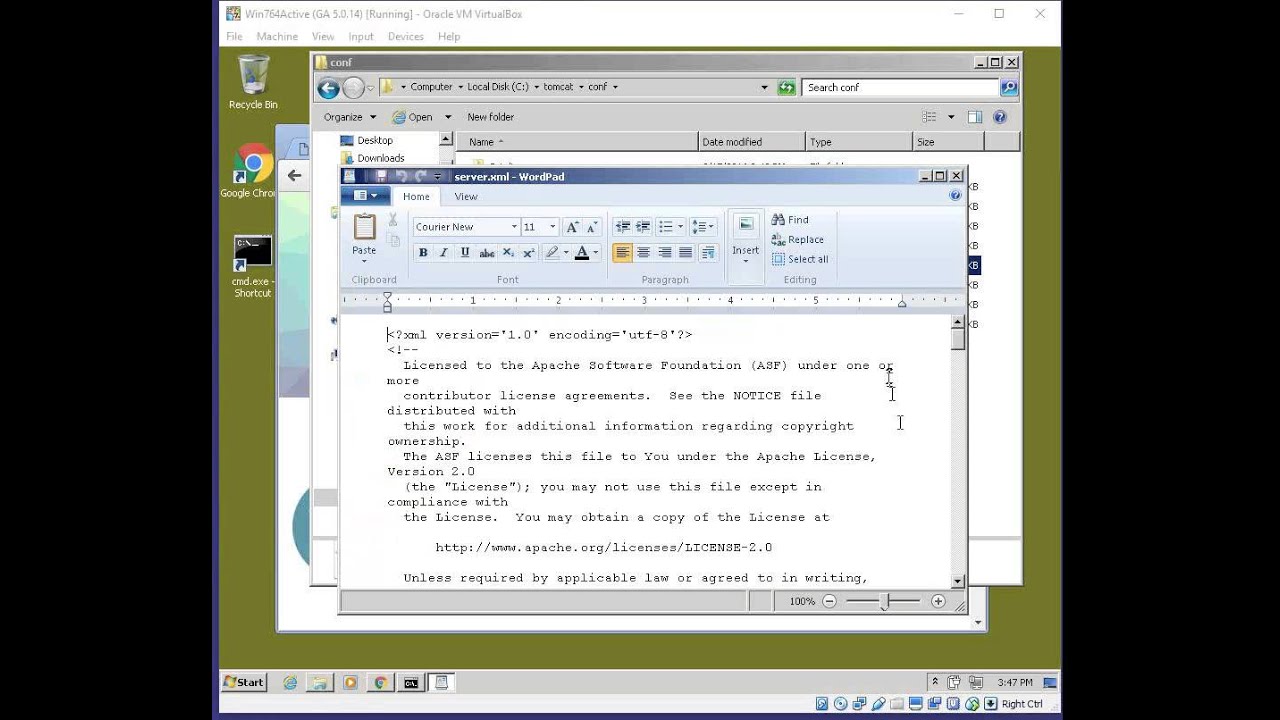Toggle bold formatting
Viewport: 1280px width, 720px height.
coord(423,253)
